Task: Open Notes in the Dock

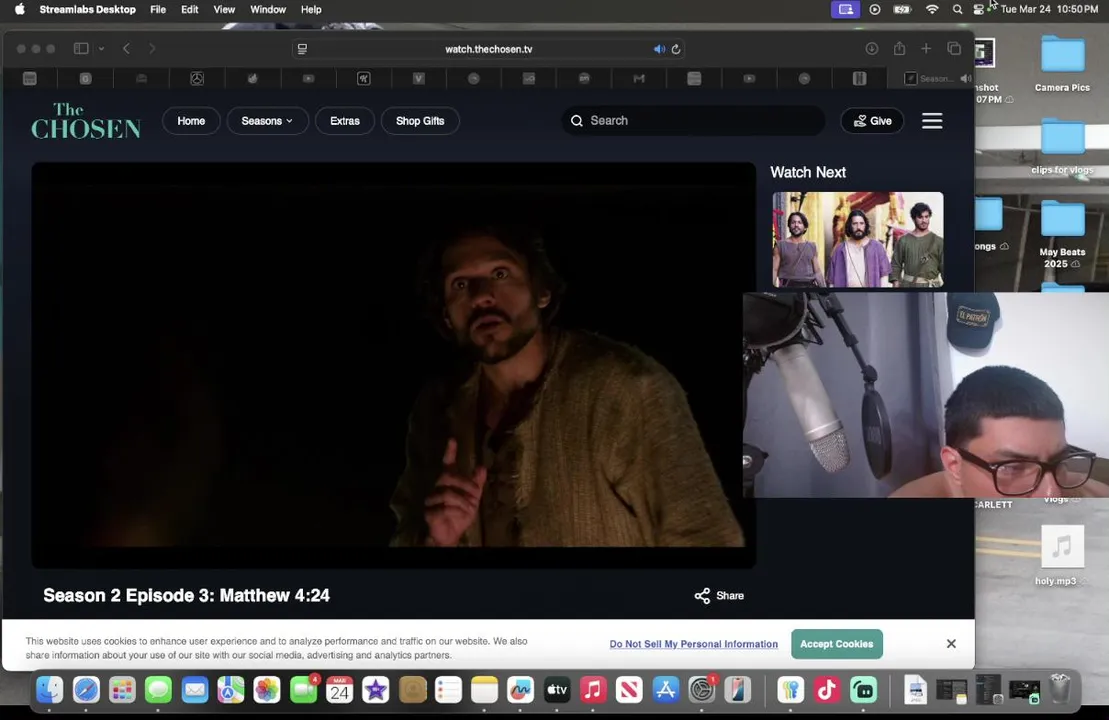Action: pyautogui.click(x=484, y=690)
